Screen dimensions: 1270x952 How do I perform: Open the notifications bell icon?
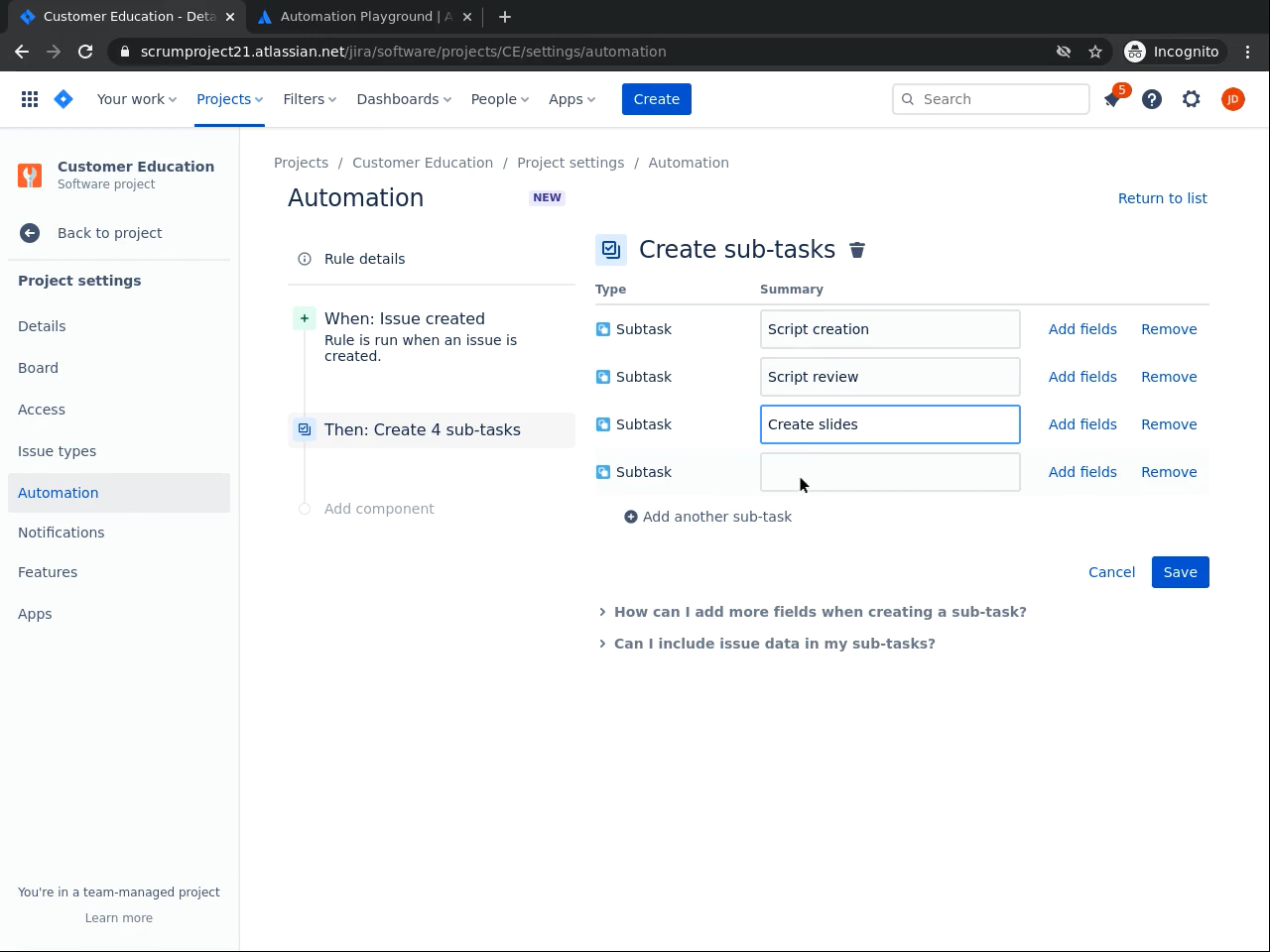(x=1112, y=99)
